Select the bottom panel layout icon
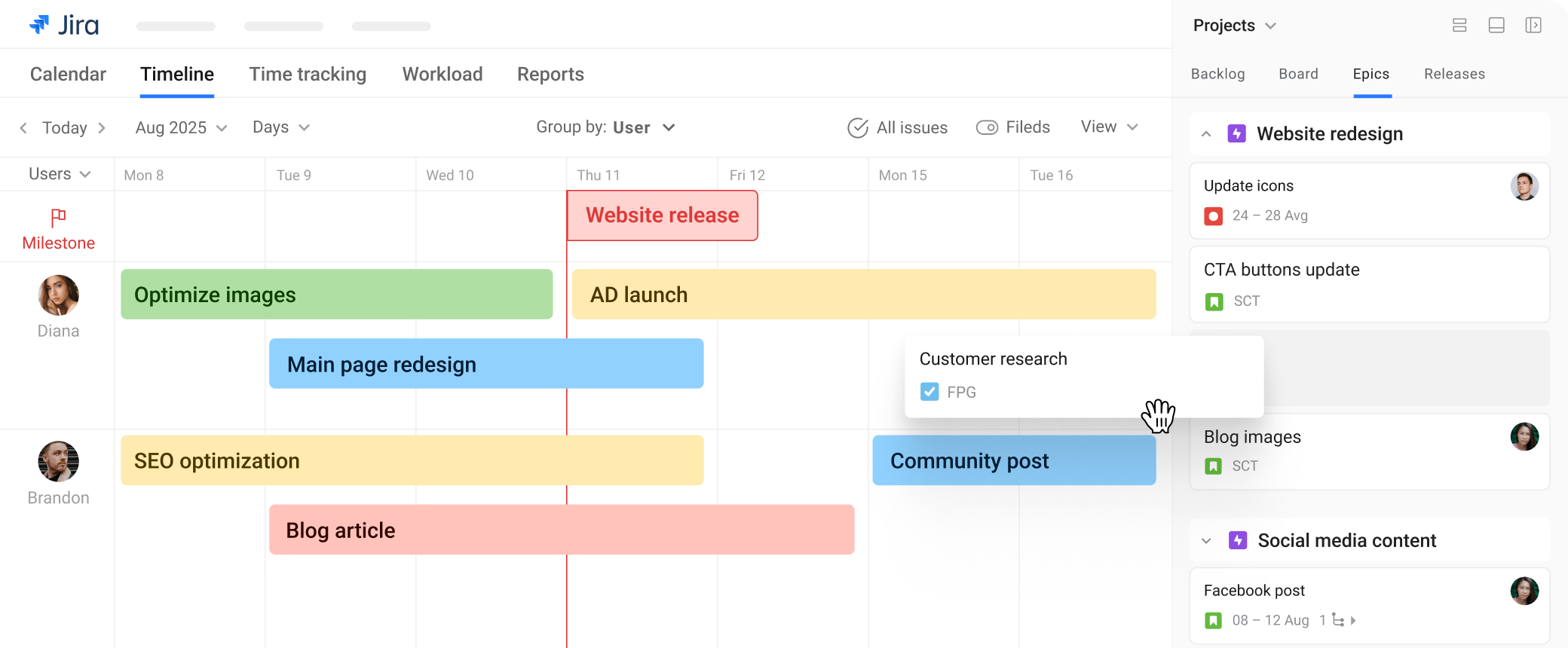The image size is (1568, 648). pos(1496,26)
